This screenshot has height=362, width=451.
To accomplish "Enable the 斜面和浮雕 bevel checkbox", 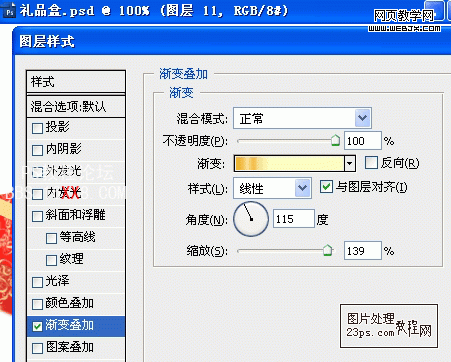I will point(37,216).
